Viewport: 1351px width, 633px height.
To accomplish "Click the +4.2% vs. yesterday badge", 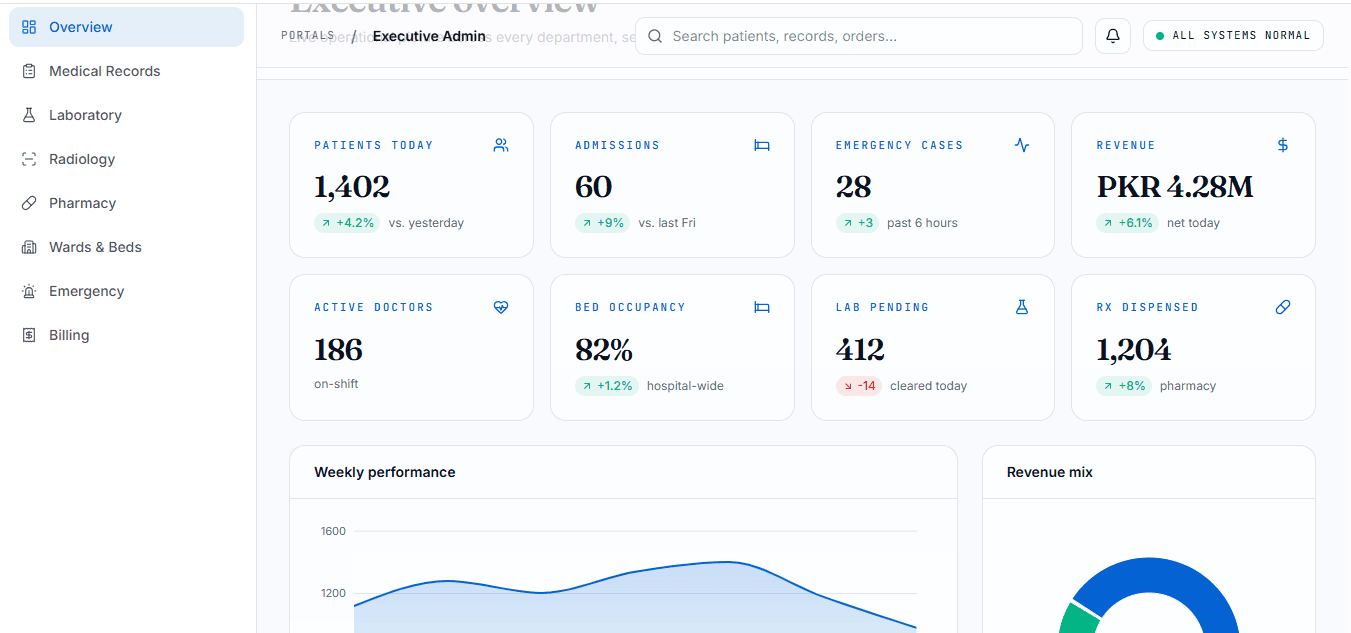I will point(347,223).
